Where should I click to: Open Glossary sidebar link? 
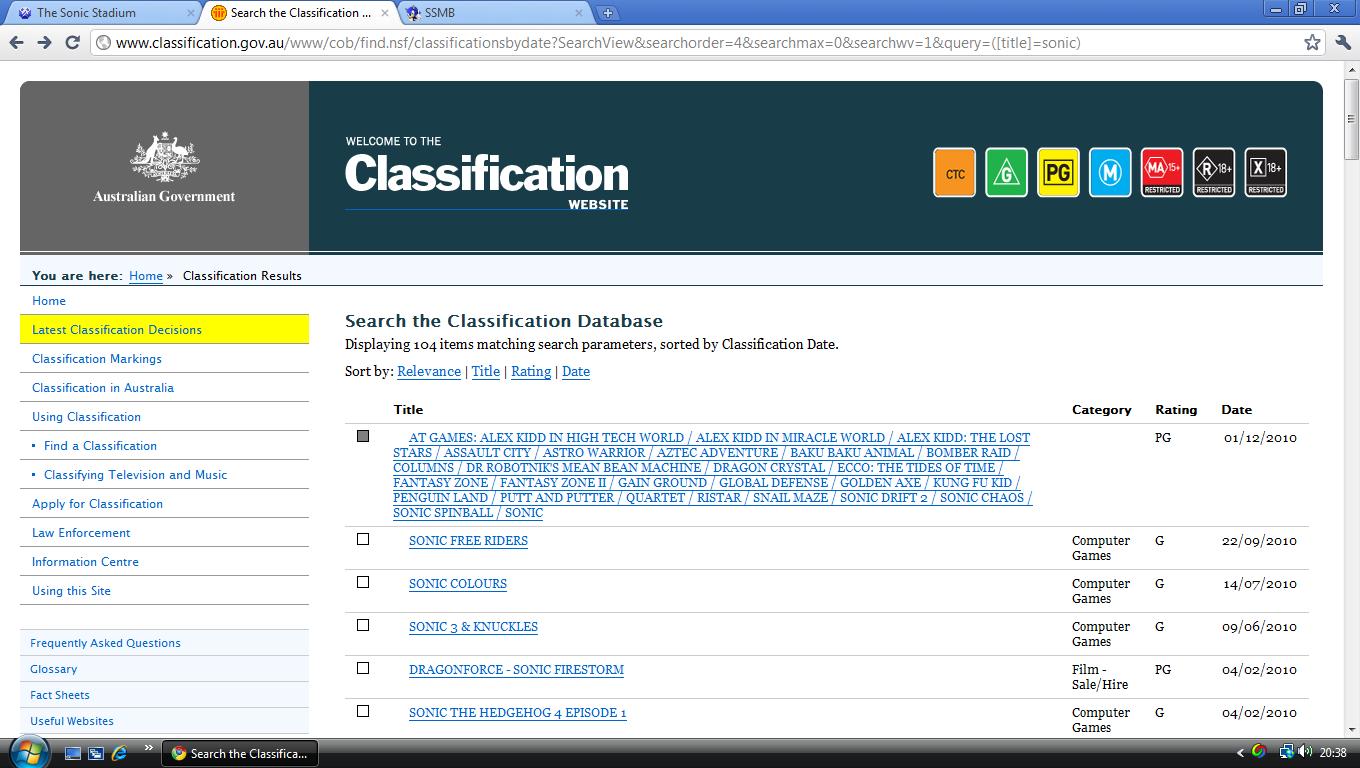(53, 669)
